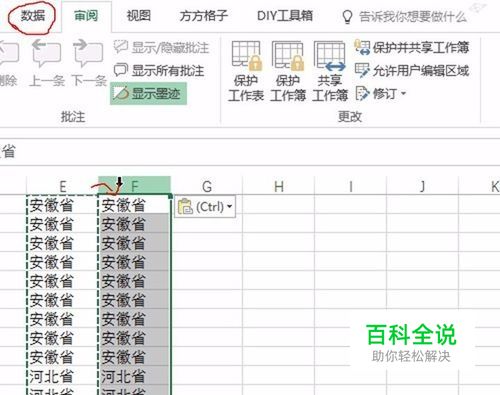Screen dimensions: 500x395
Task: Click 允许用户编辑区域
Action: tap(412, 71)
